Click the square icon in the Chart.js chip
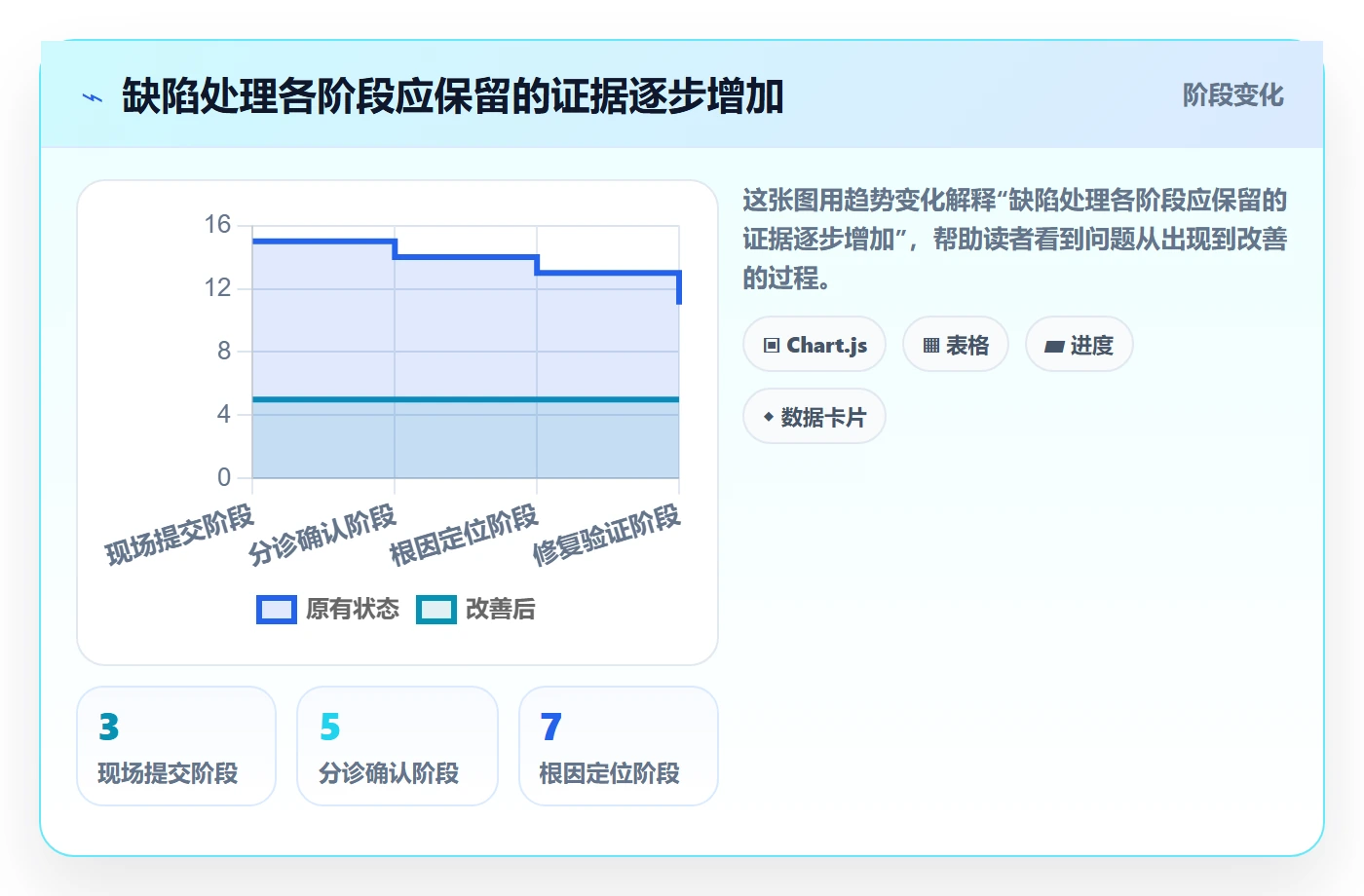Viewport: 1364px width, 896px height. 772,346
